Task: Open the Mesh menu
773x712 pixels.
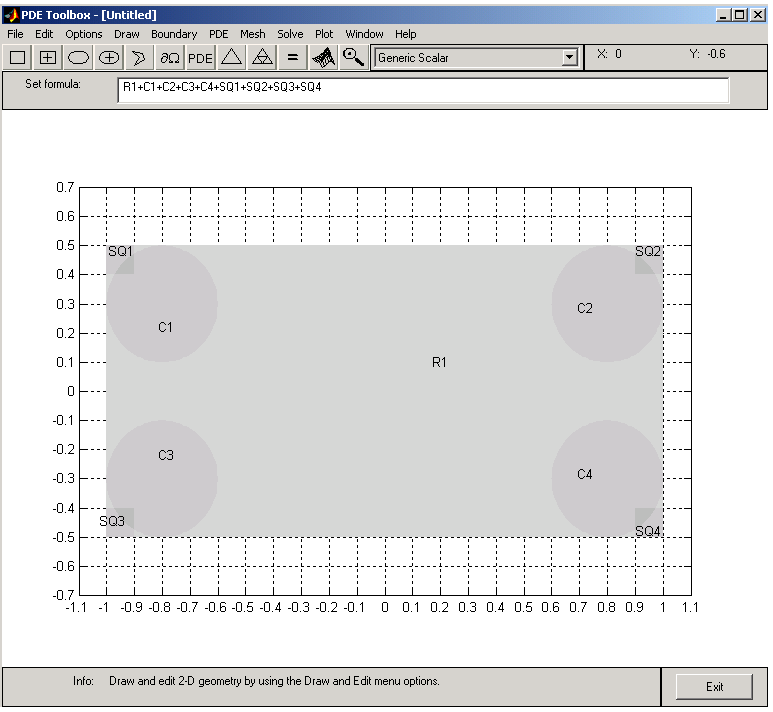Action: coord(252,34)
